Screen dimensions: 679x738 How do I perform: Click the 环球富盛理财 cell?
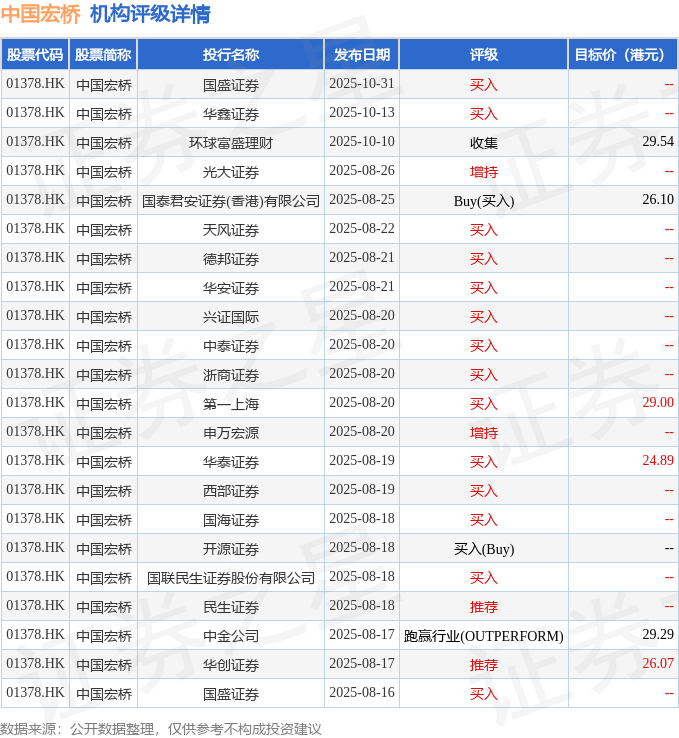(231, 143)
